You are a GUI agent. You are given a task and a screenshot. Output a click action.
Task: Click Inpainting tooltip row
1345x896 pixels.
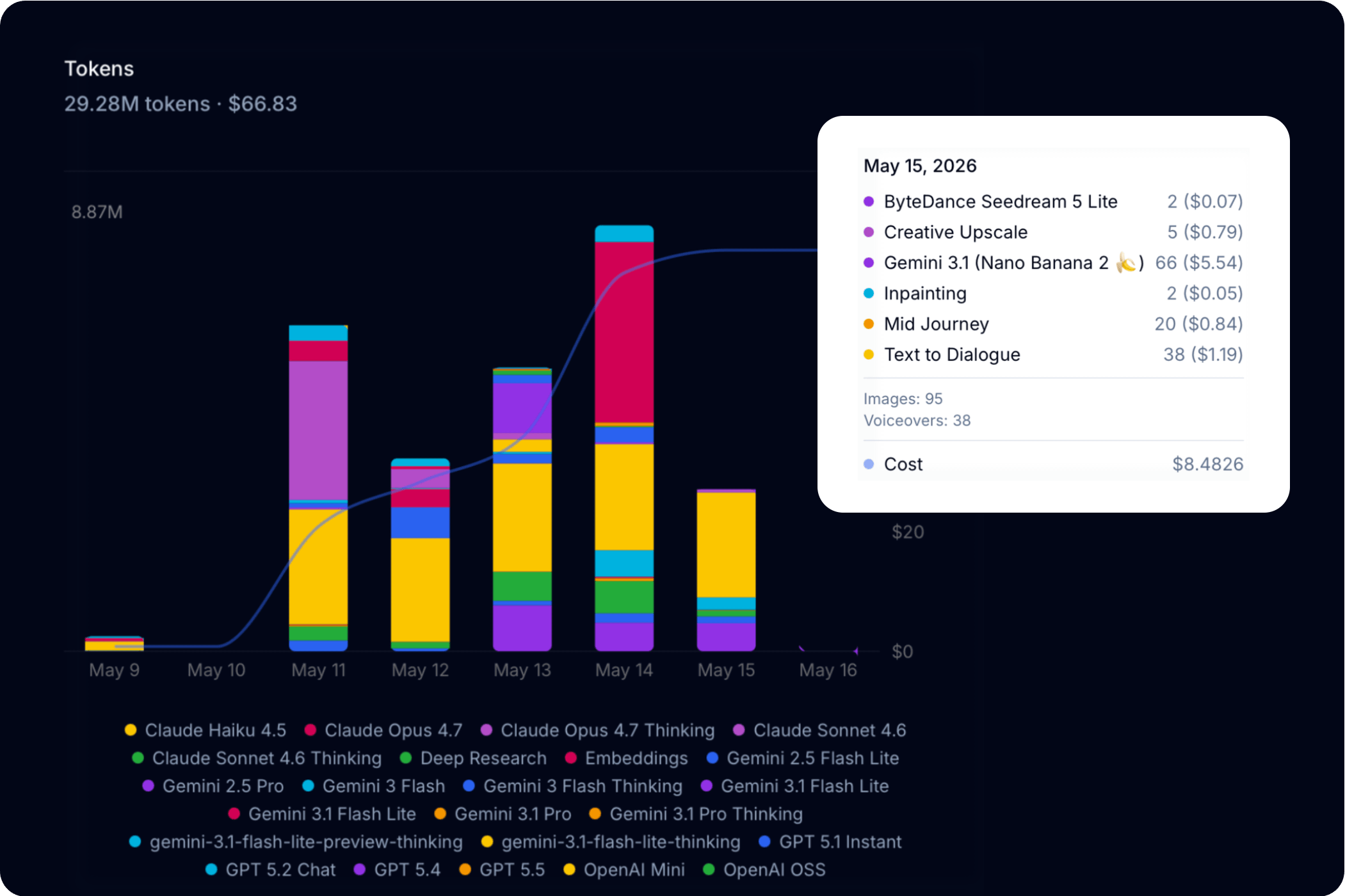point(1053,293)
